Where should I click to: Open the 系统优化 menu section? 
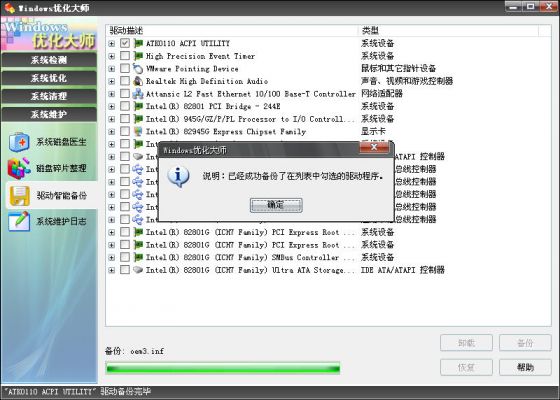[49, 78]
